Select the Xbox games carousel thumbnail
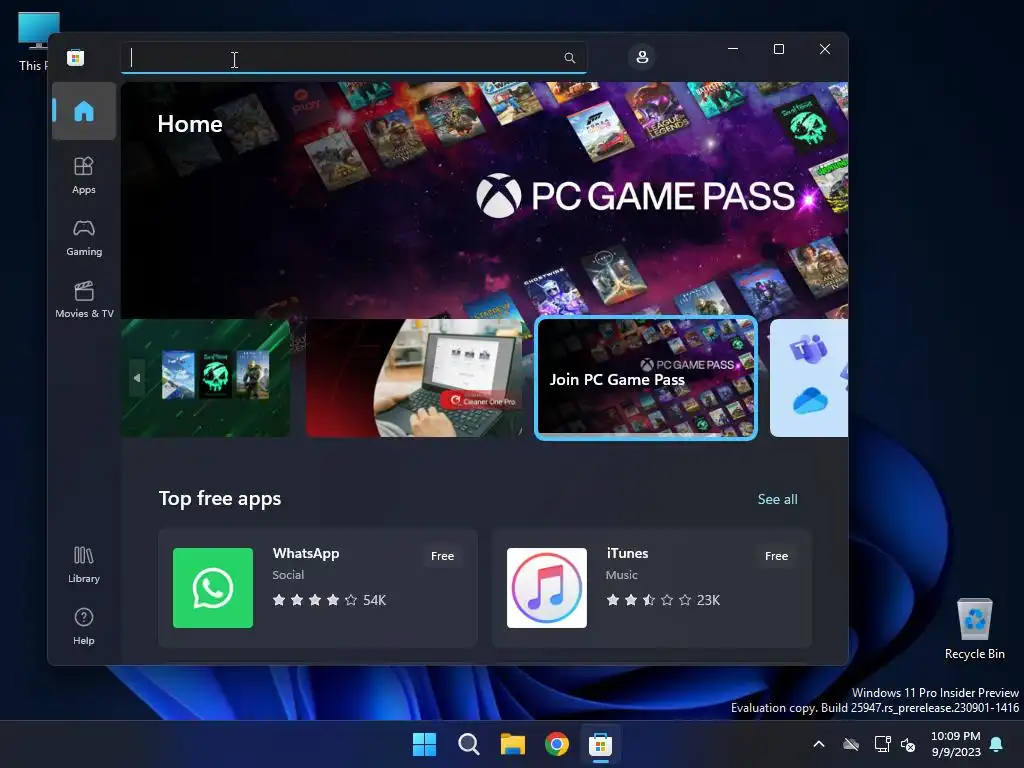Screen dimensions: 1024x768 (206, 377)
